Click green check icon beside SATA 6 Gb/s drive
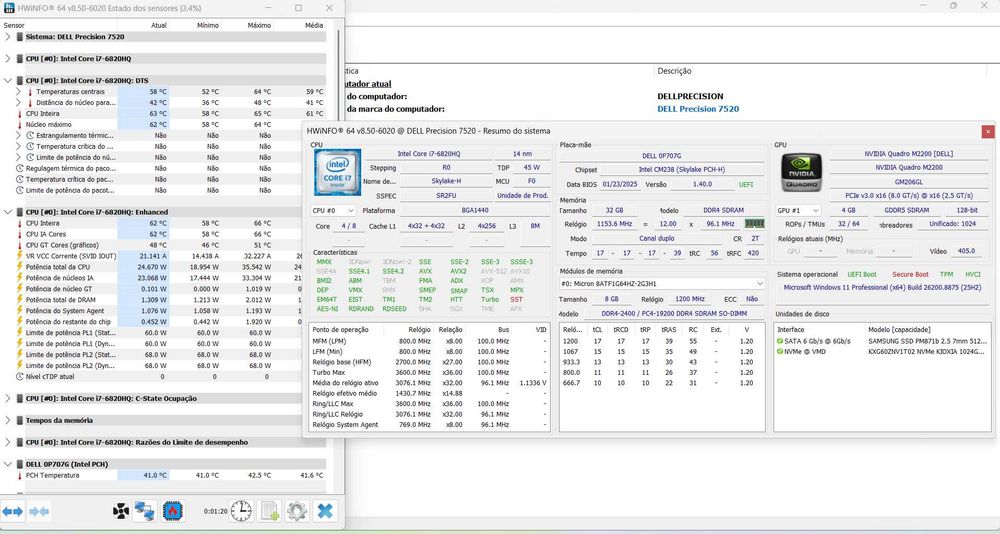 point(780,341)
